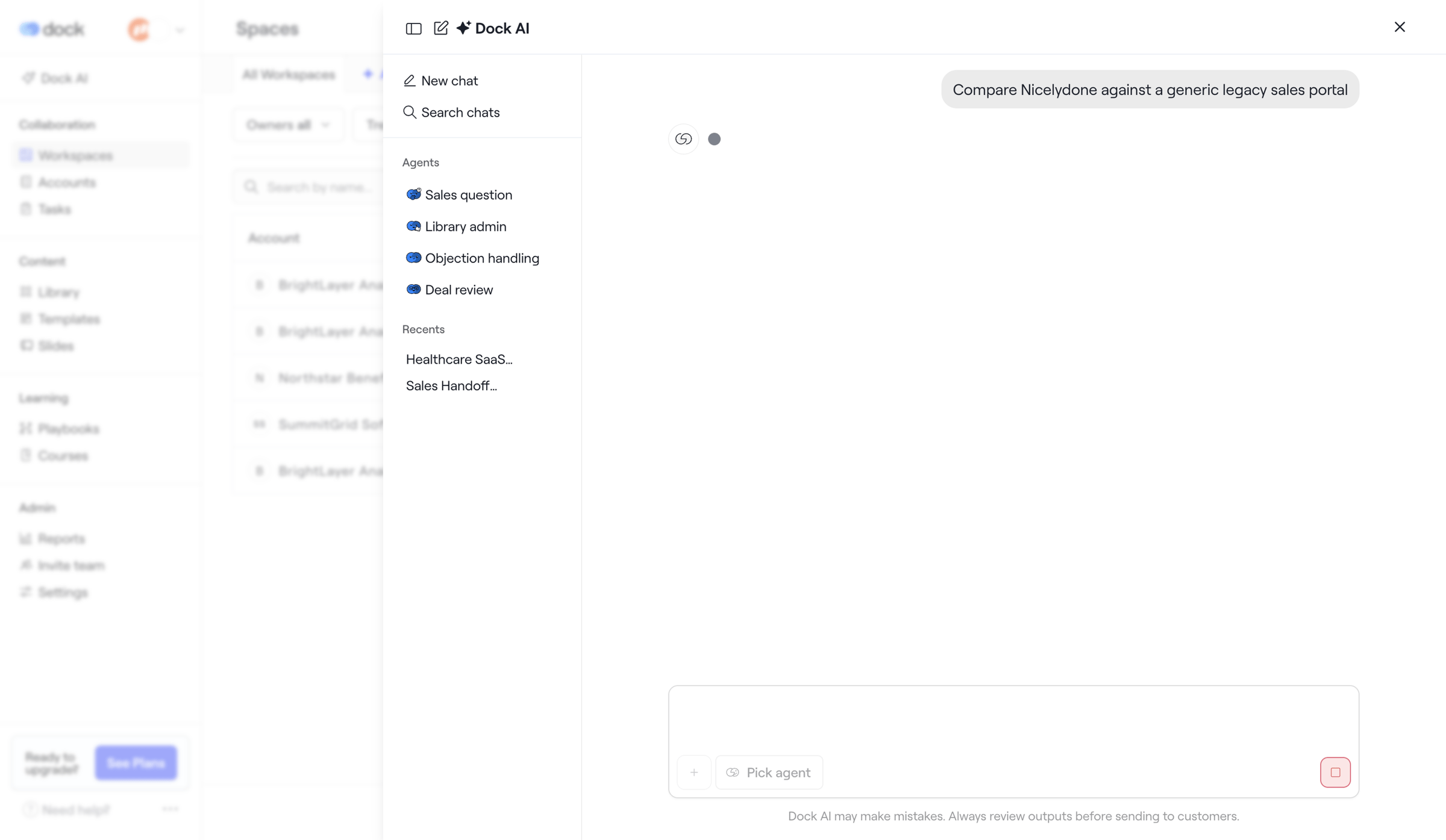The width and height of the screenshot is (1446, 840).
Task: Click the Search chats magnifier icon
Action: point(410,112)
